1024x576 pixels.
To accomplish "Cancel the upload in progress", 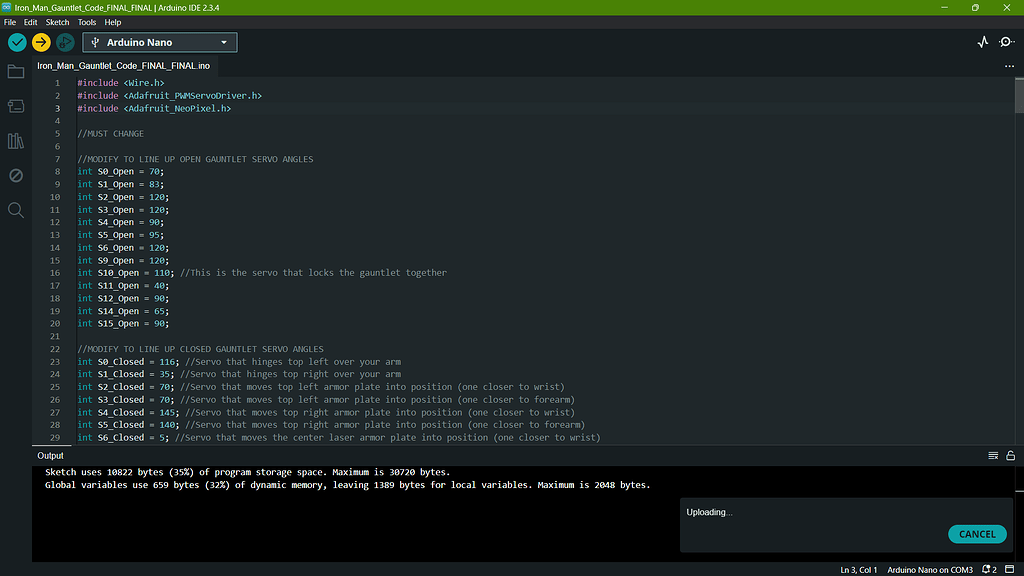I will (x=977, y=534).
